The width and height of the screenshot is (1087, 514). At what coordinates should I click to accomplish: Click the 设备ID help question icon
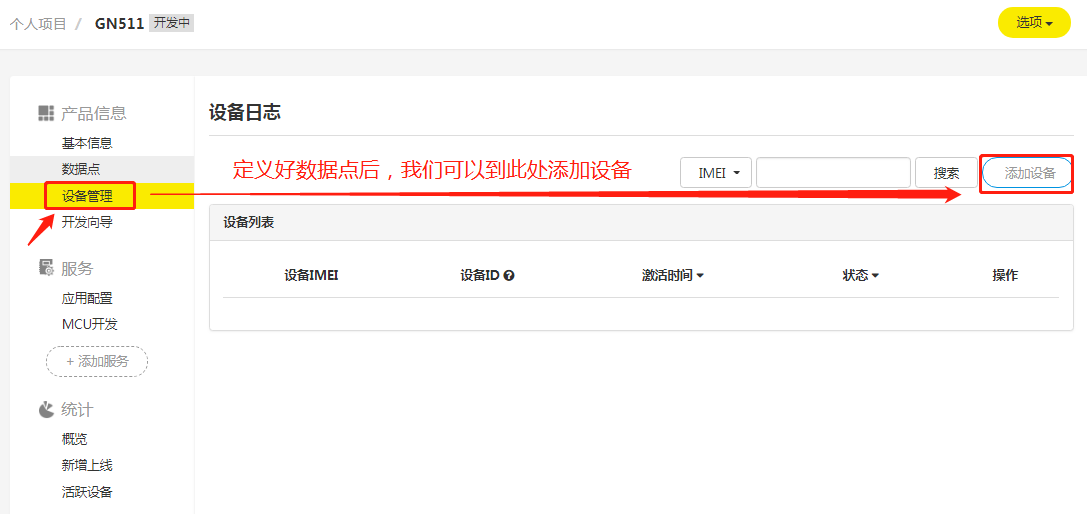509,276
